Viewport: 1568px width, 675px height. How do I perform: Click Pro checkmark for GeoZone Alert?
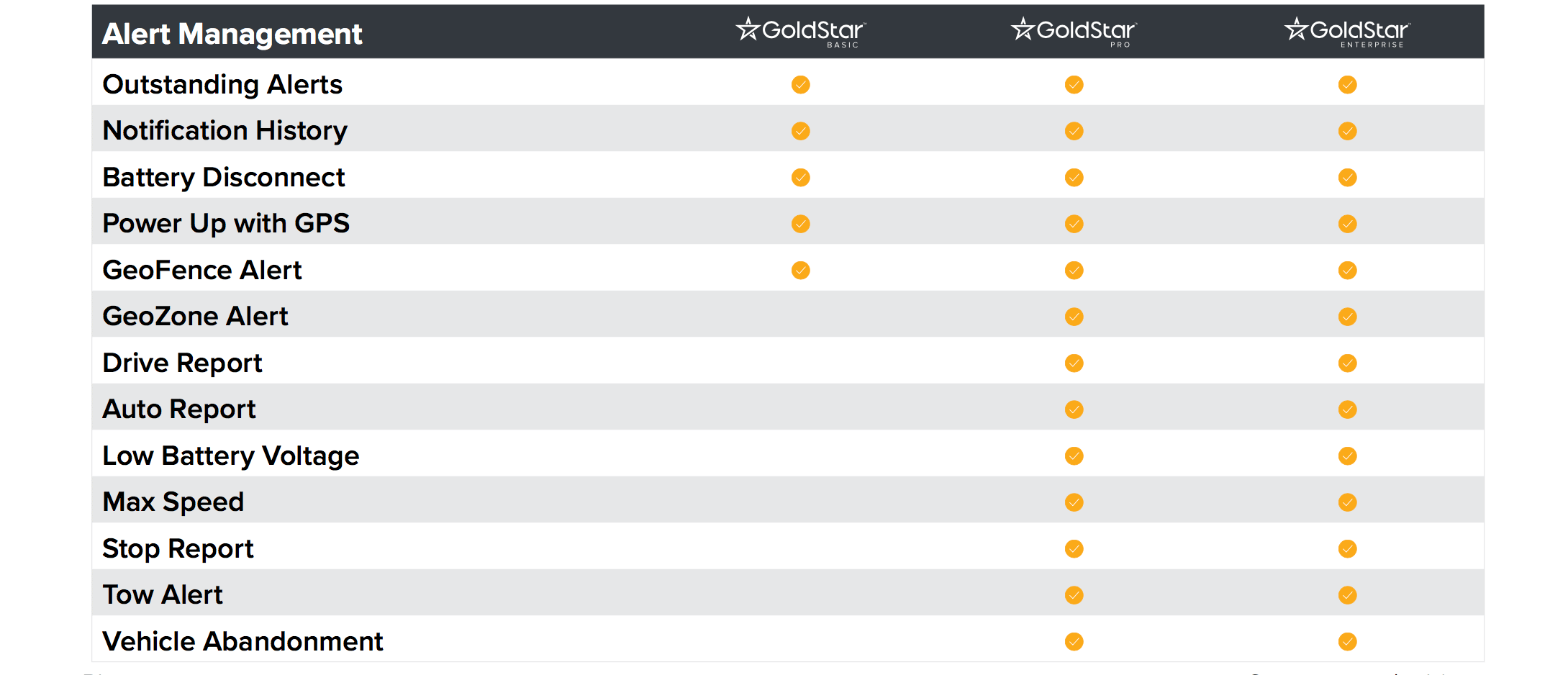pos(1074,317)
